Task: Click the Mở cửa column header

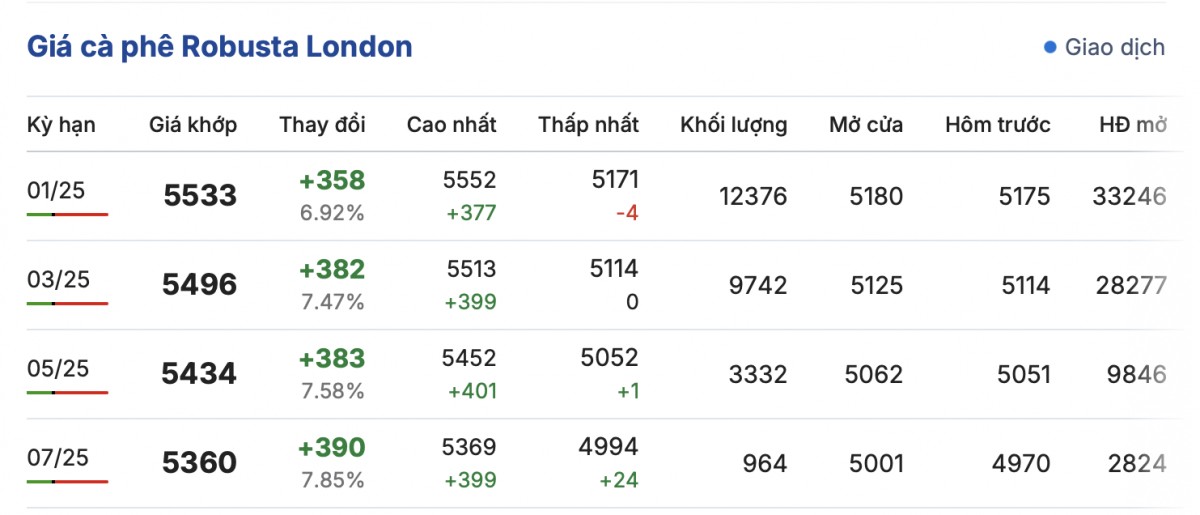Action: pyautogui.click(x=865, y=125)
